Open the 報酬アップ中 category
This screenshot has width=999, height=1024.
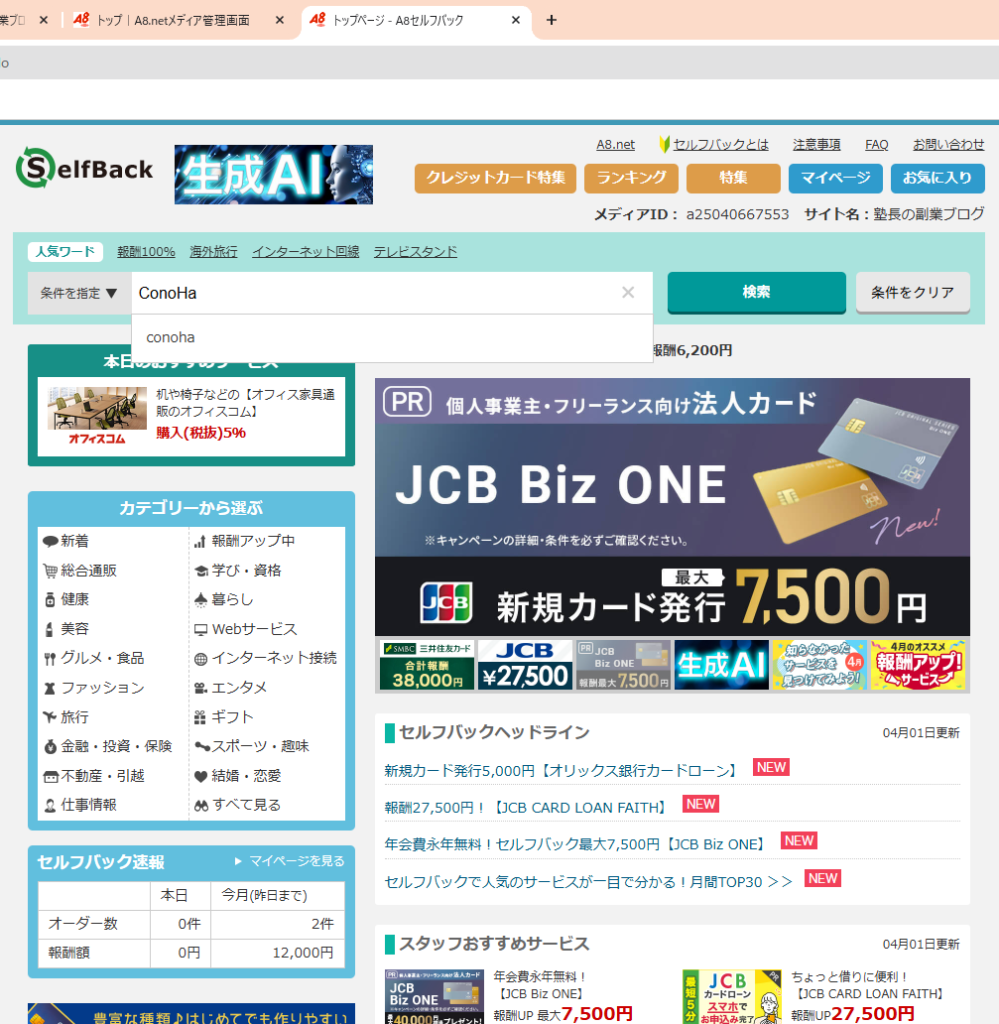(245, 541)
